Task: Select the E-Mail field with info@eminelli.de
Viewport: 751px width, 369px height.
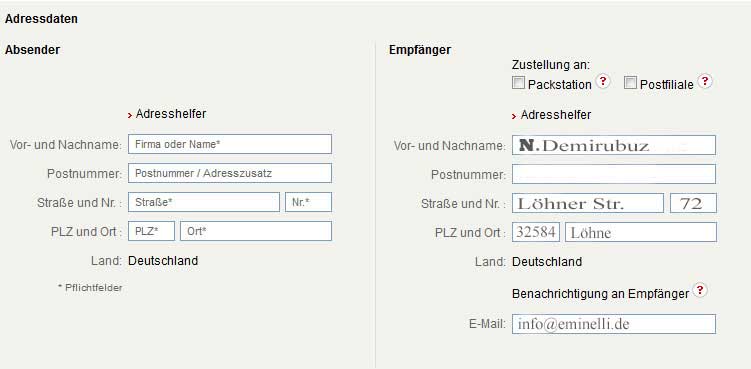Action: [x=614, y=324]
